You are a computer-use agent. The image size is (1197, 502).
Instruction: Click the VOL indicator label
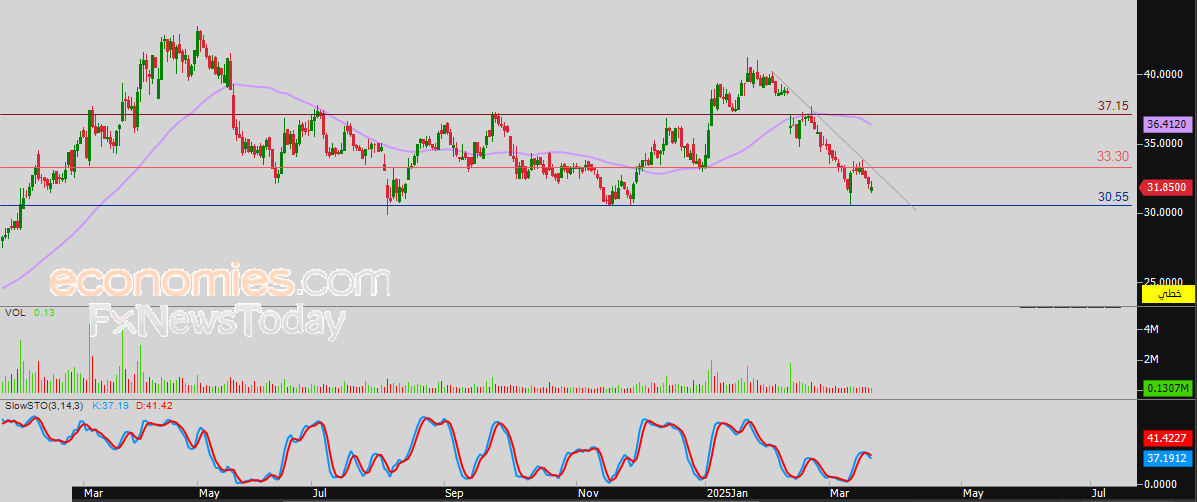click(15, 313)
